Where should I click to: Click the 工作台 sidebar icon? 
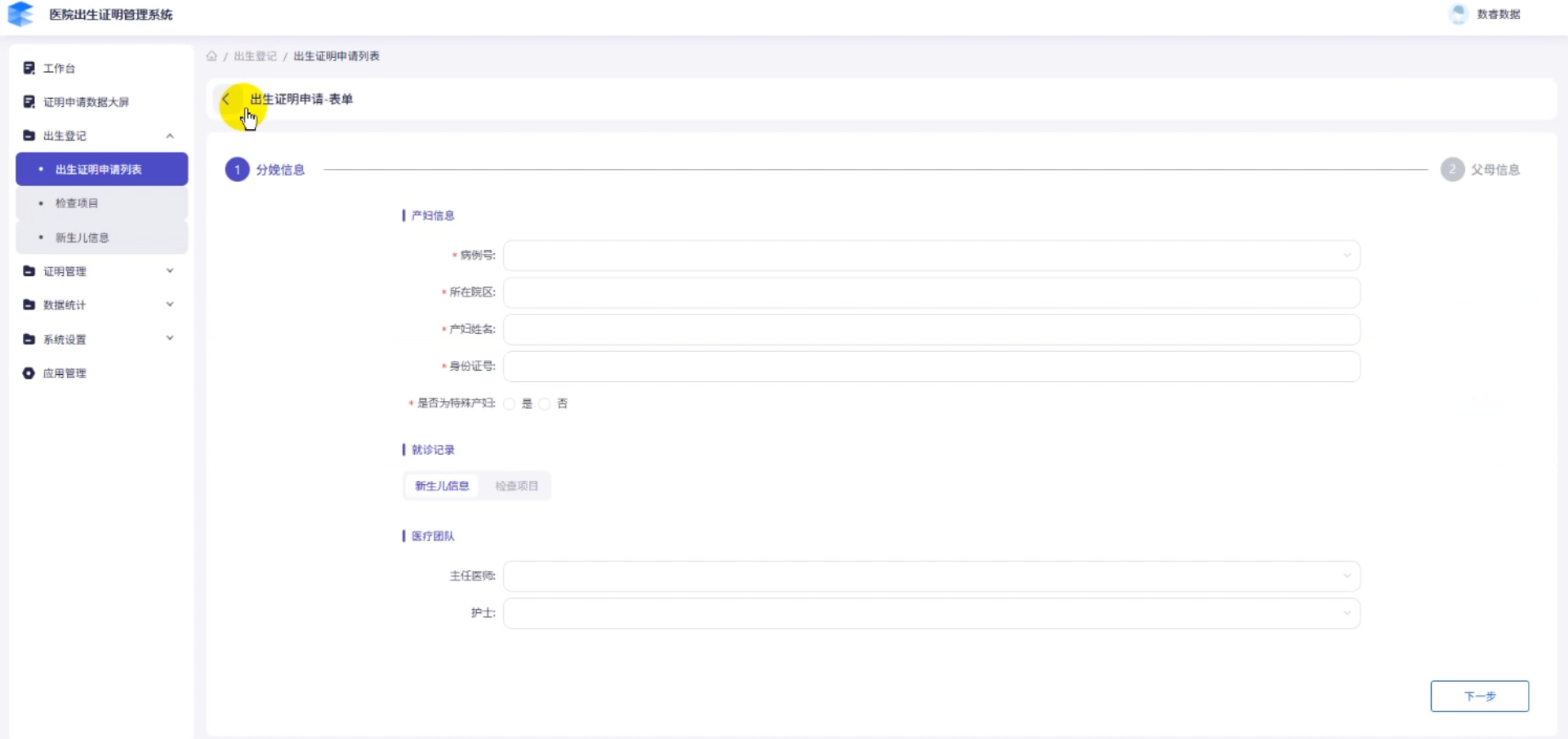(x=29, y=68)
